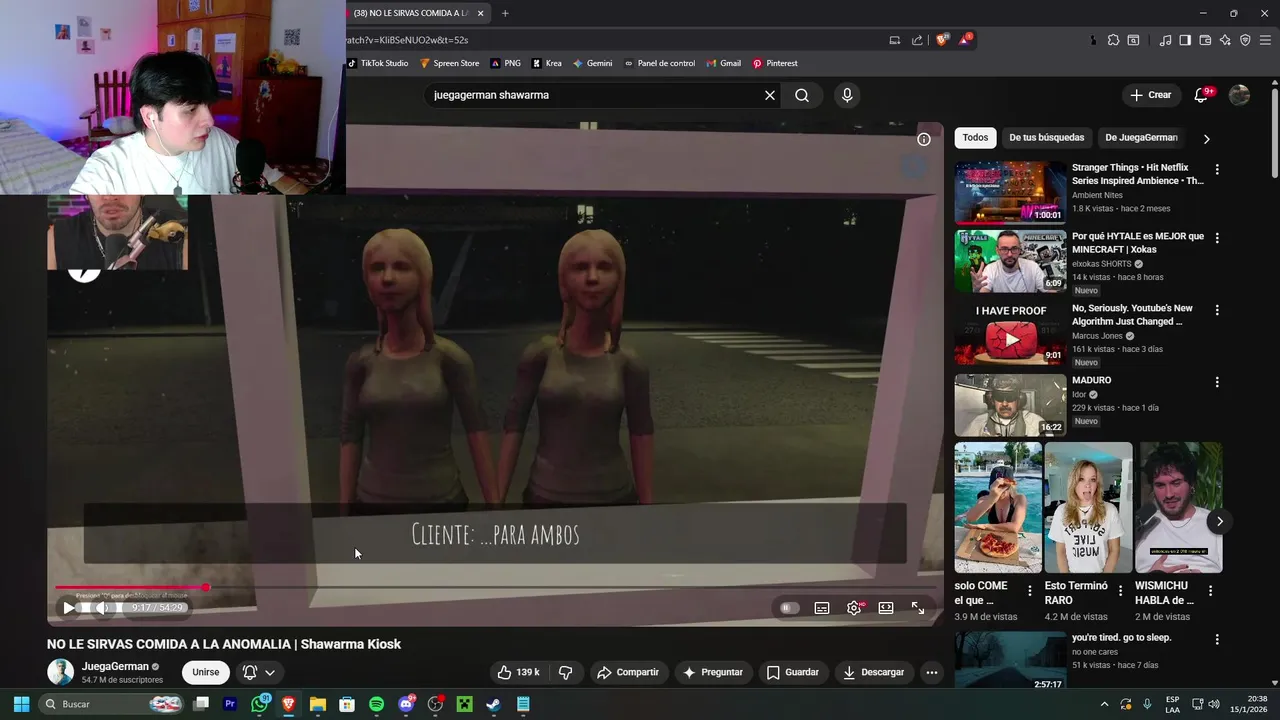Screen dimensions: 1280x720
Task: Open options for 'Esto Terminó RARO' short
Action: [1120, 591]
